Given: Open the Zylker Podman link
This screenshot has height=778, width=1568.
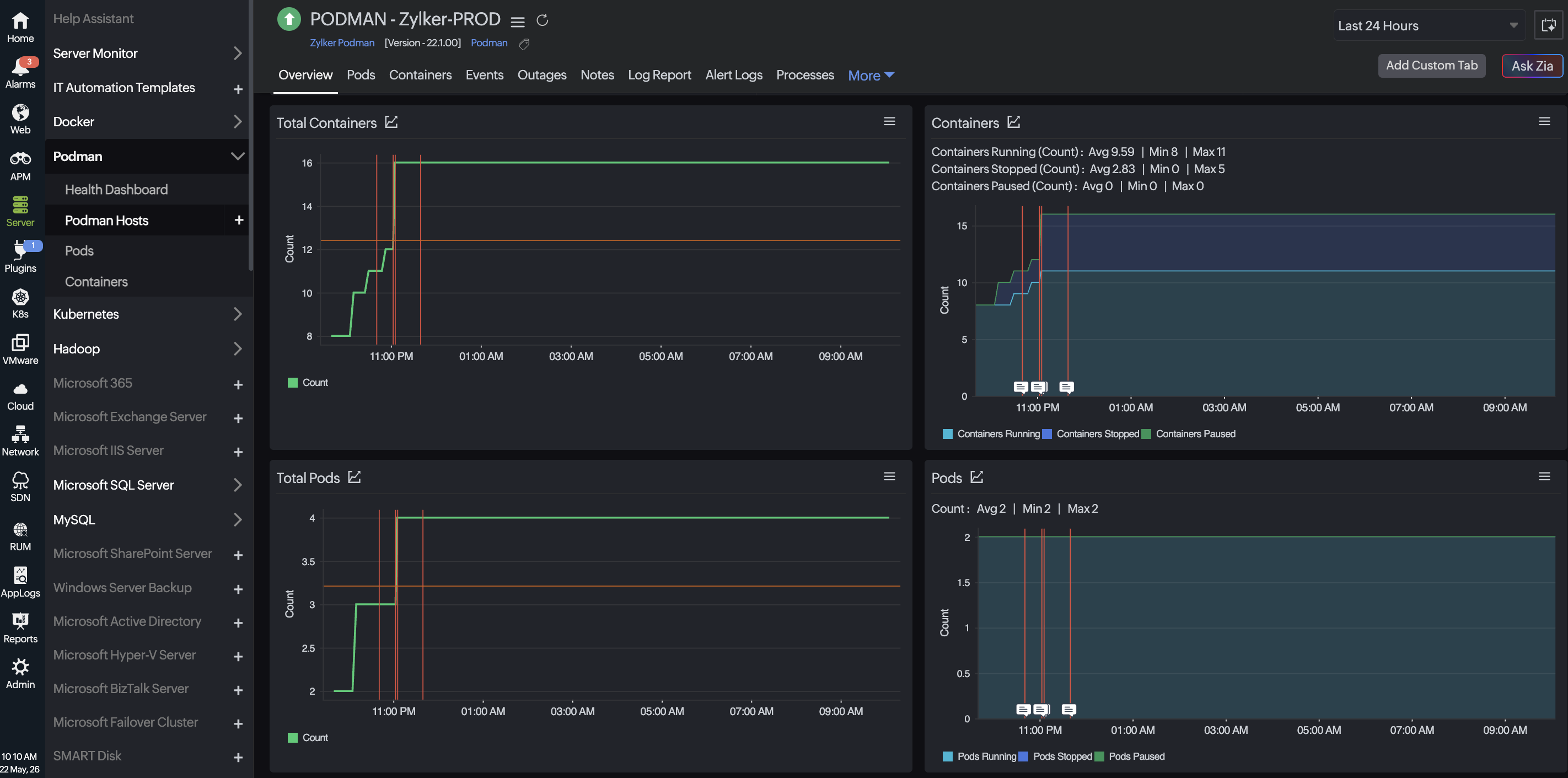Looking at the screenshot, I should click(x=342, y=43).
